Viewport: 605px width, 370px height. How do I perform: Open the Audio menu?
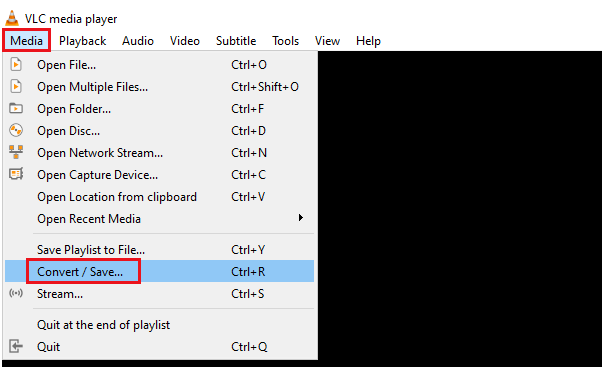138,41
